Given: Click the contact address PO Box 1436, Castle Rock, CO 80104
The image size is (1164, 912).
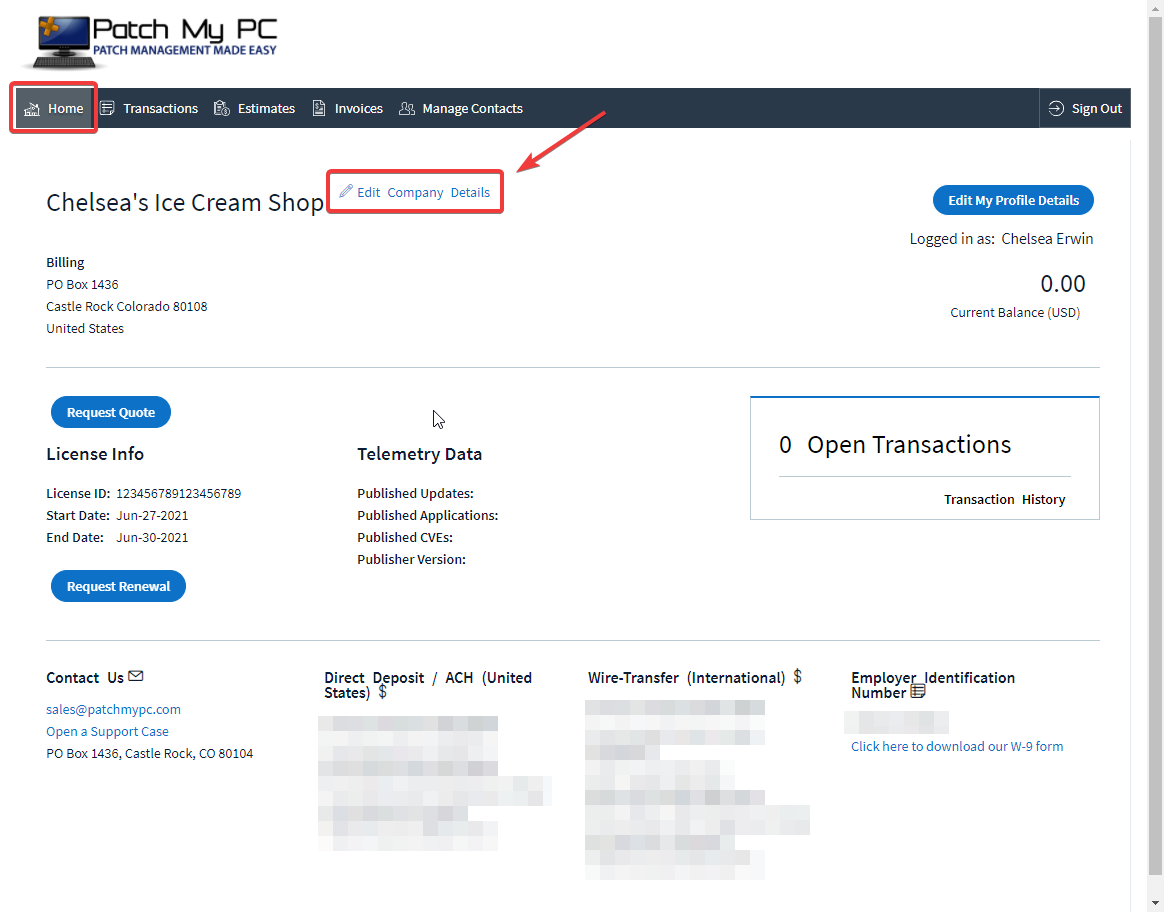Looking at the screenshot, I should coord(149,754).
